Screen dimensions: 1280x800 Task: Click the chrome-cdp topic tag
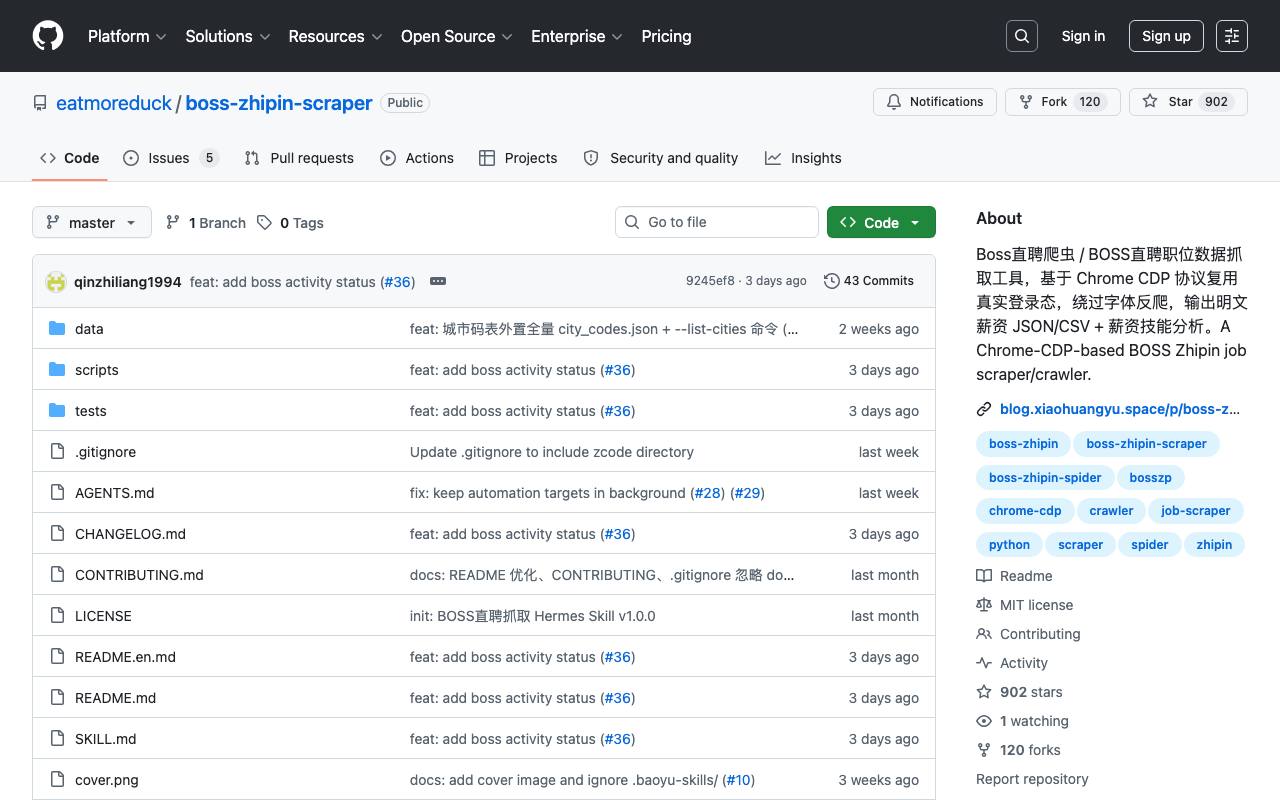[1025, 511]
